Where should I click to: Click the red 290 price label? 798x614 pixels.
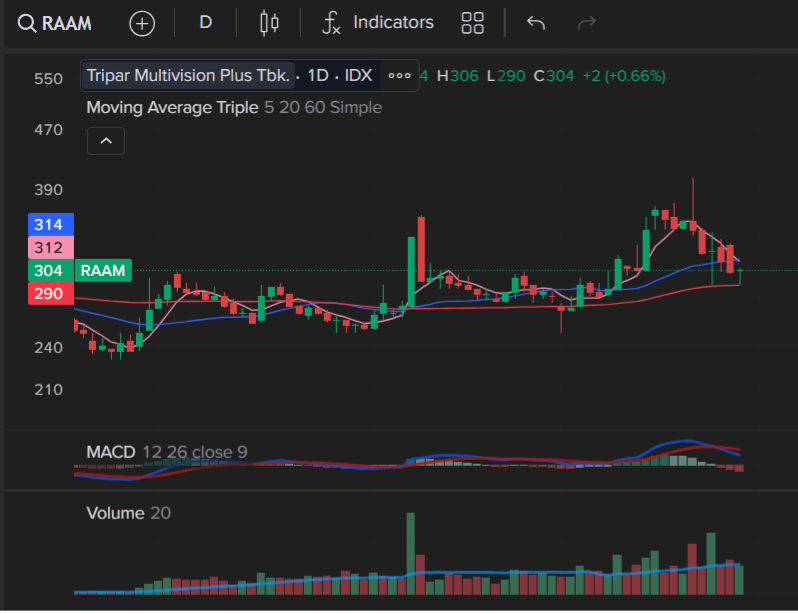[x=51, y=294]
